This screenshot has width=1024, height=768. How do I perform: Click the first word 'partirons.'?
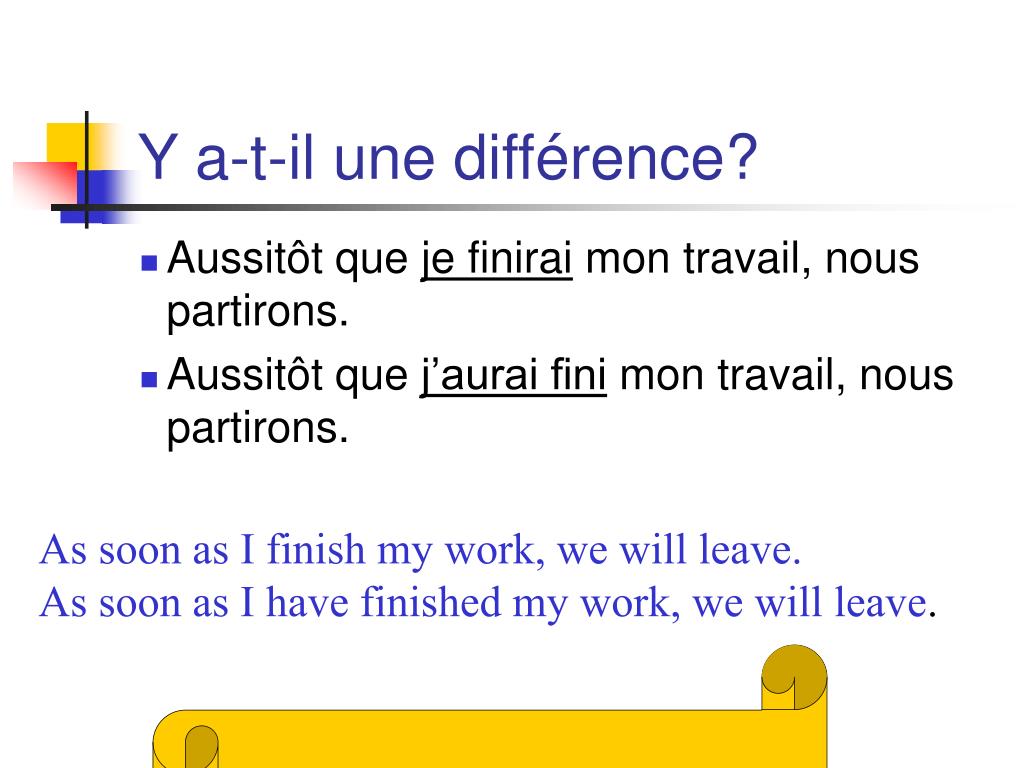pyautogui.click(x=258, y=312)
